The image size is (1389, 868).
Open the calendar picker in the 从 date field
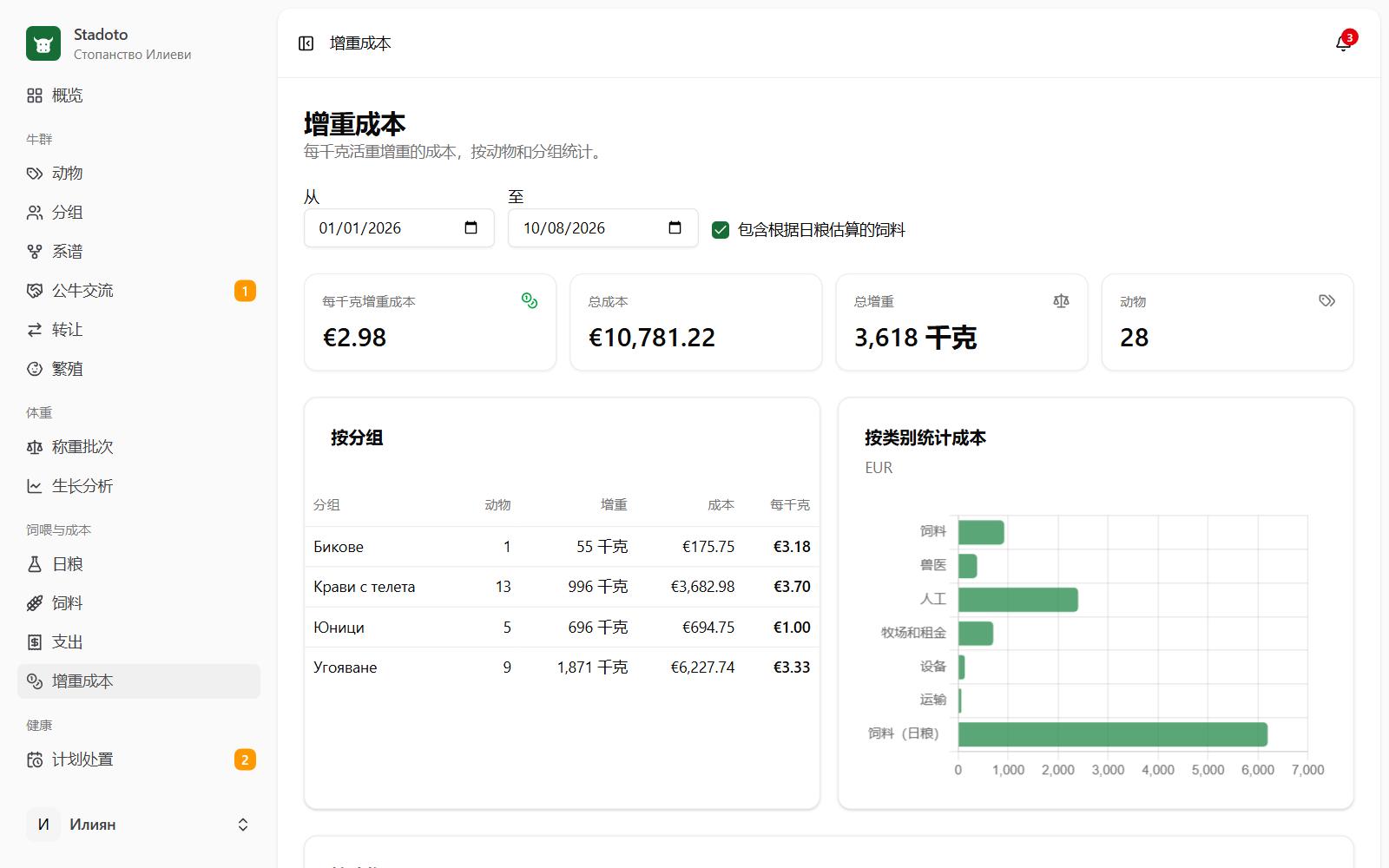(471, 227)
